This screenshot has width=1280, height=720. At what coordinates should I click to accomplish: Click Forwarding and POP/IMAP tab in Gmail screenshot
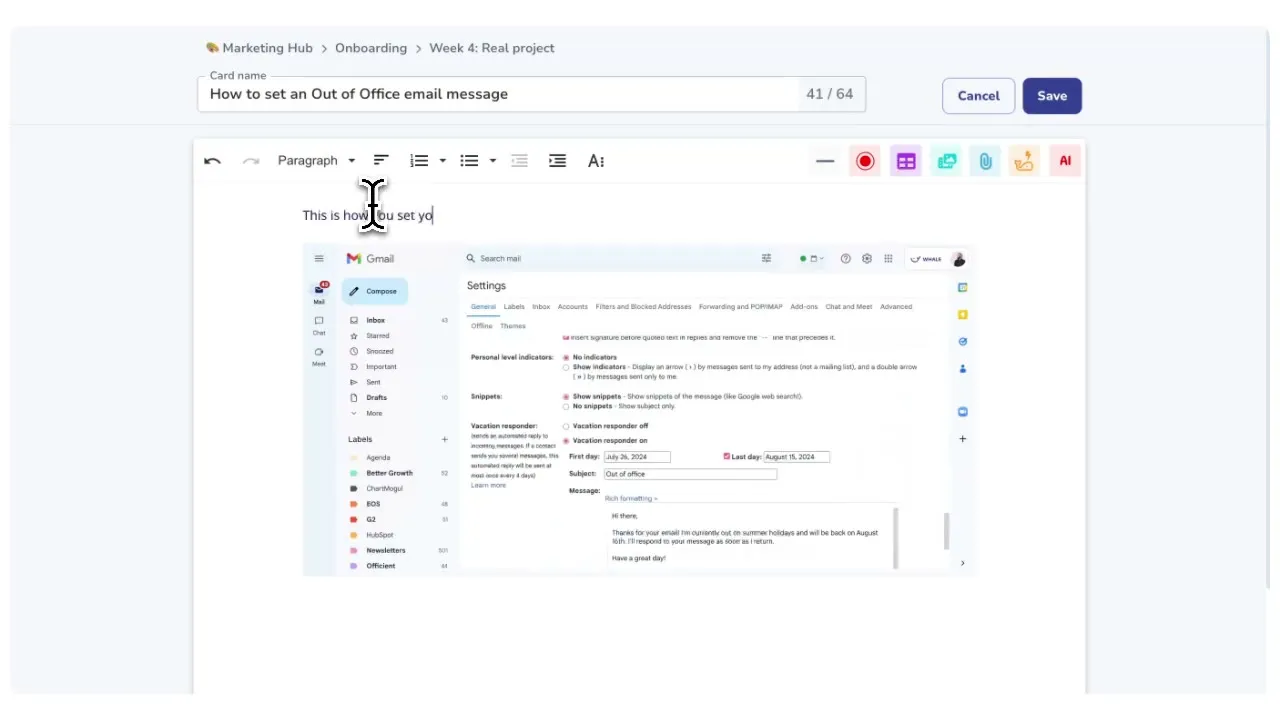(x=740, y=307)
